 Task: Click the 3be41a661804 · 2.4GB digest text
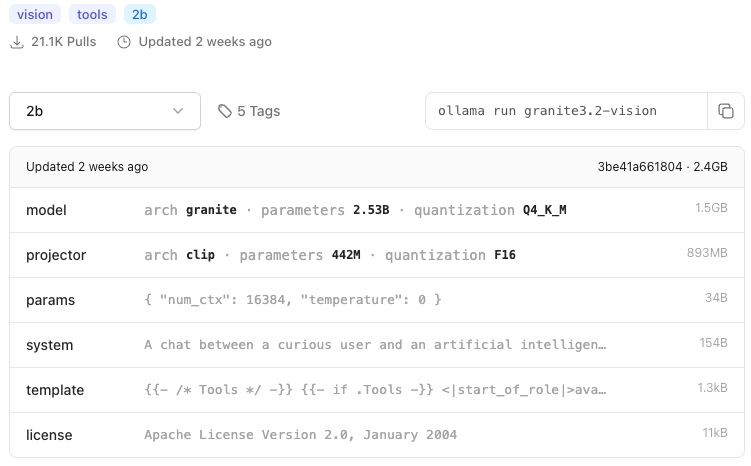coord(662,167)
